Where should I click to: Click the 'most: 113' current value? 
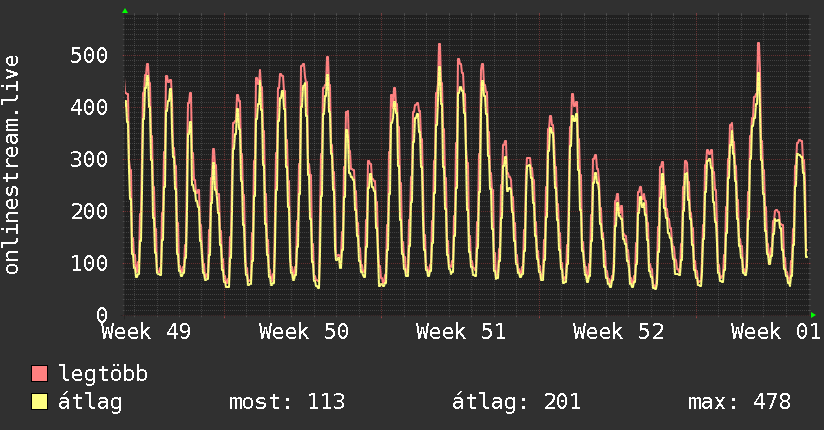coord(287,402)
